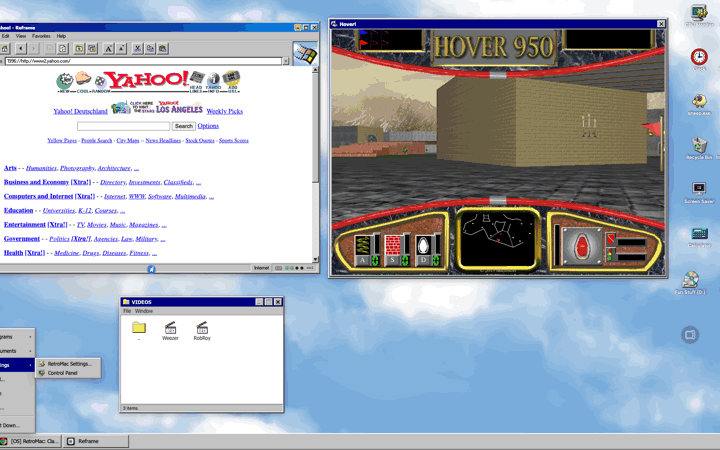Image resolution: width=720 pixels, height=450 pixels.
Task: Open the Favorites menu in Reframe
Action: [x=41, y=36]
